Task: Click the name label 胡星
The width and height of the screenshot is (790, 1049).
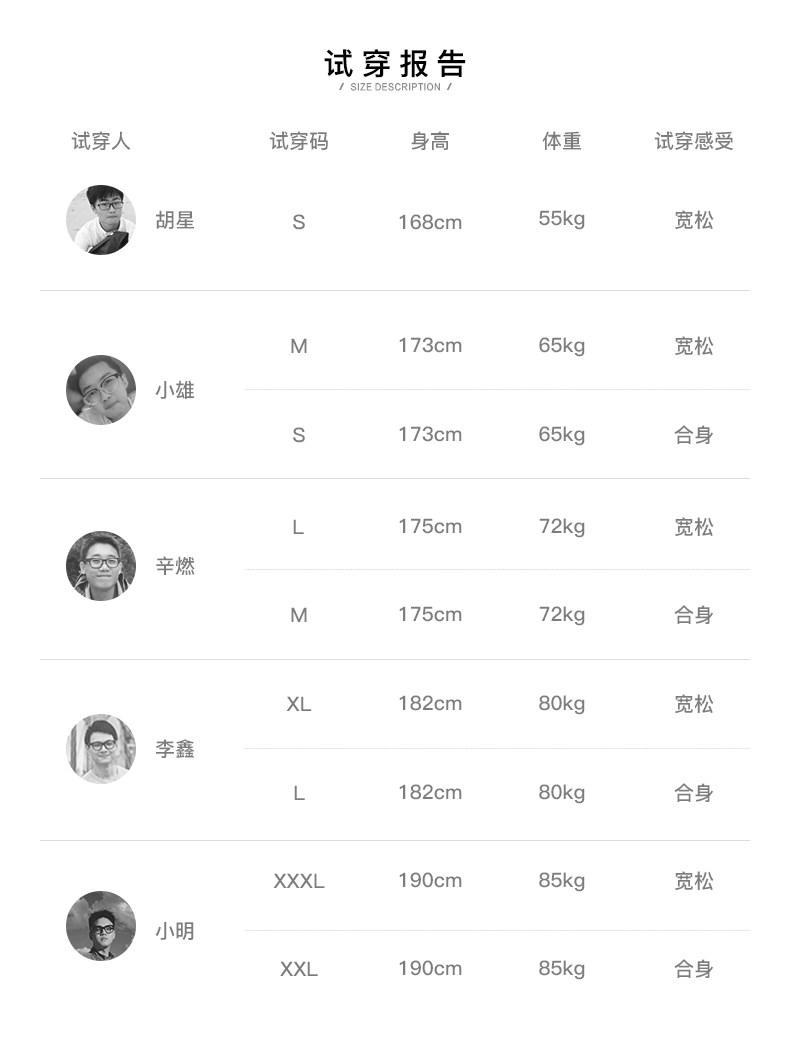Action: coord(175,220)
